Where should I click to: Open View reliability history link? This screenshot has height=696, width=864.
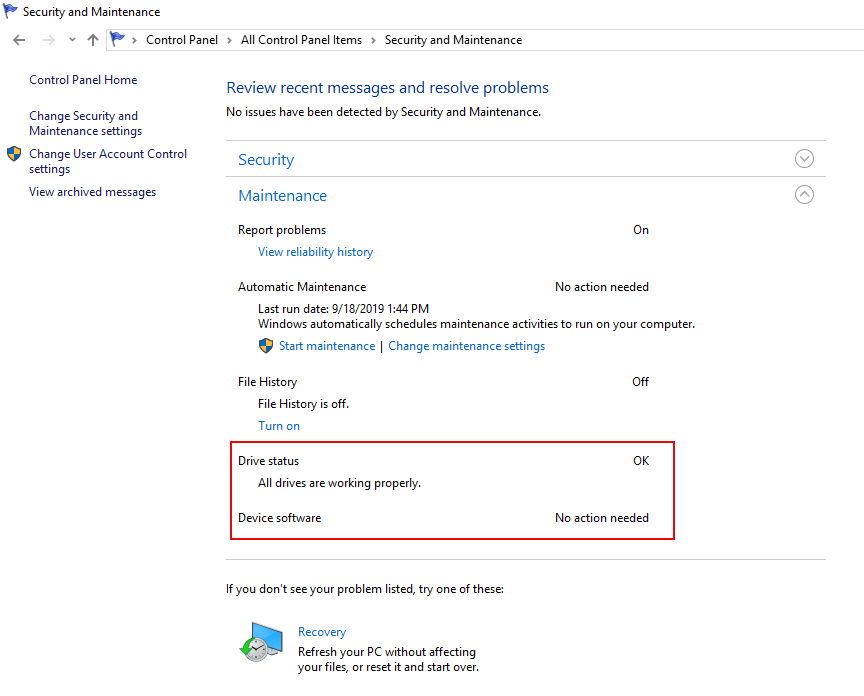(x=315, y=252)
